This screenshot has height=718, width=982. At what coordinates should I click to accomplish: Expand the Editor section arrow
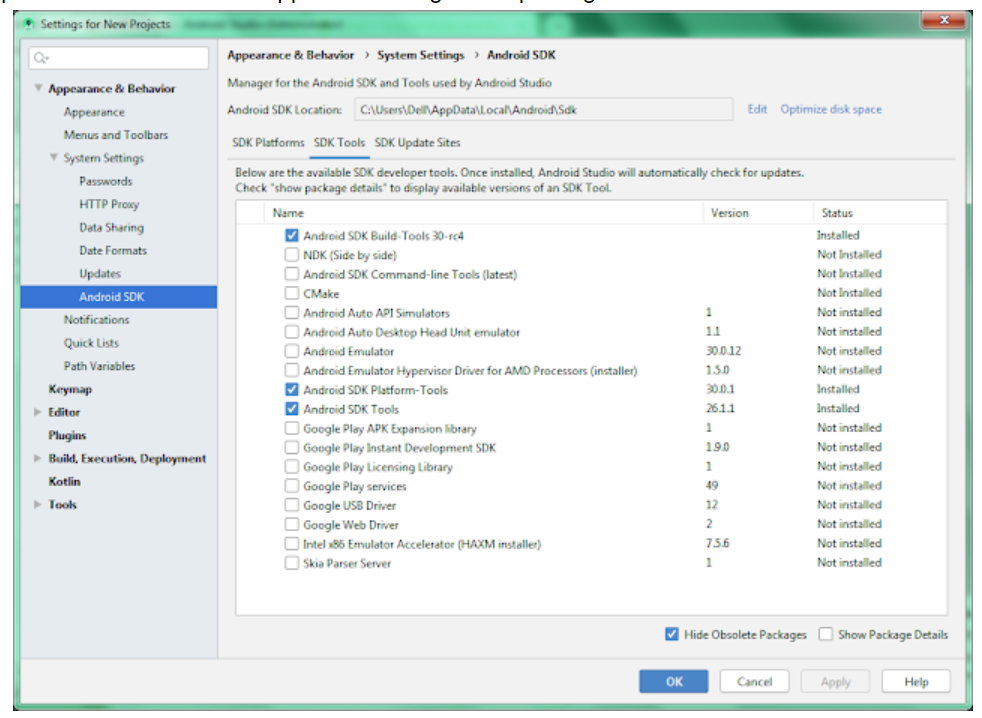[x=38, y=412]
